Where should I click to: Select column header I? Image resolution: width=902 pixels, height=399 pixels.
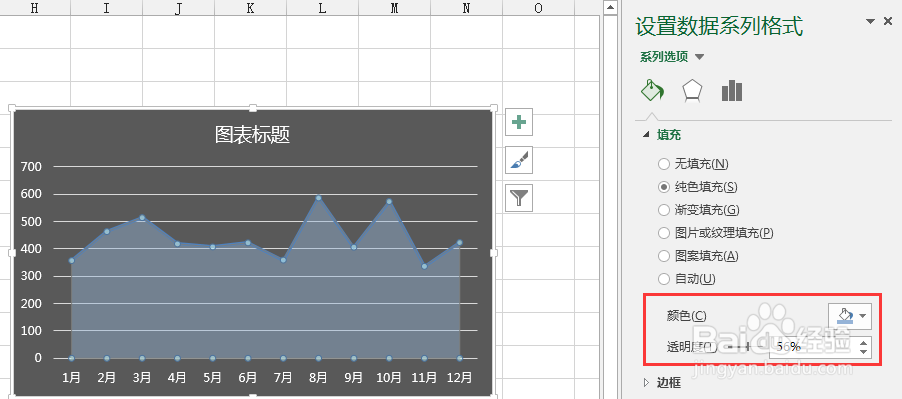(x=106, y=7)
